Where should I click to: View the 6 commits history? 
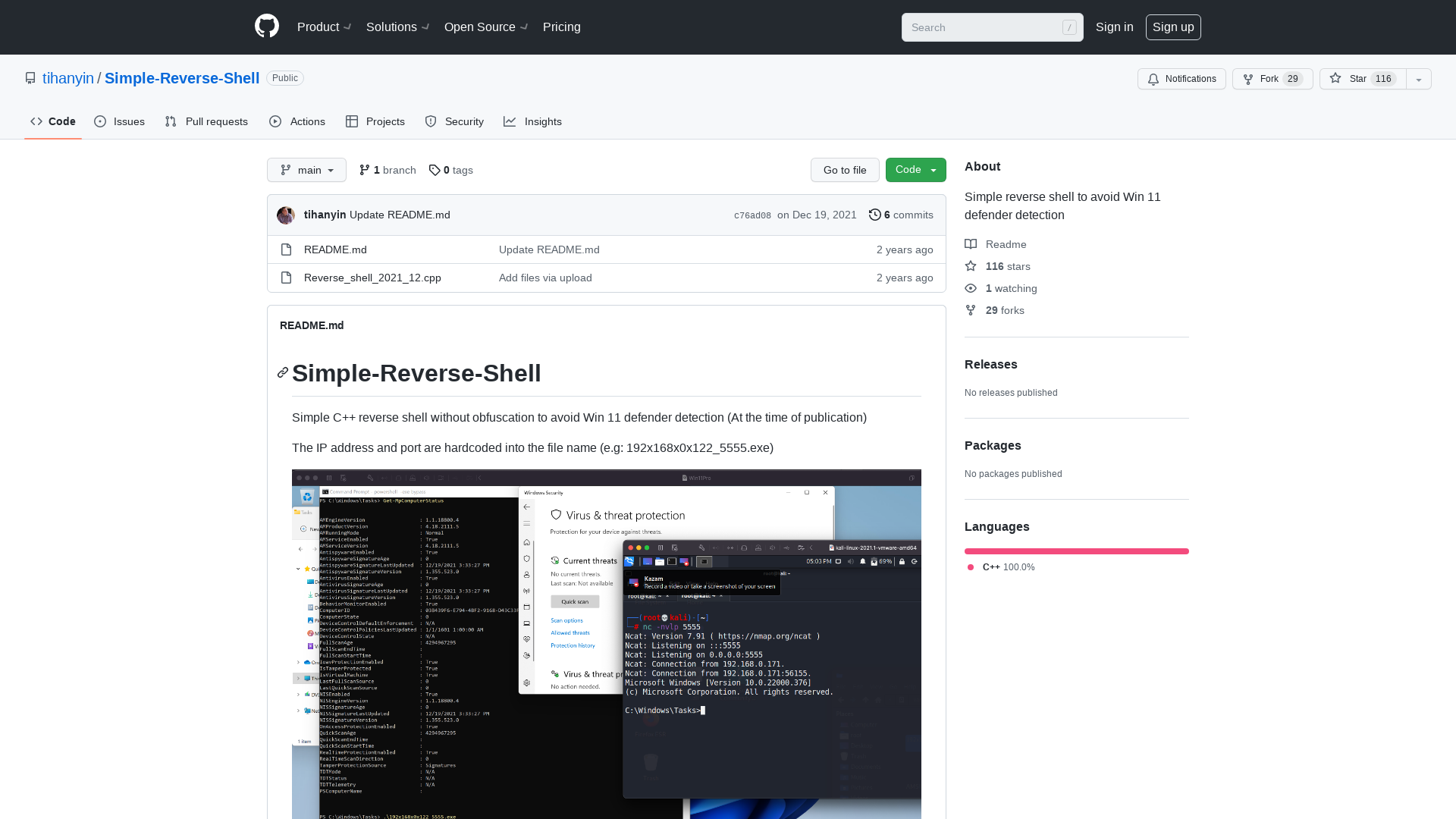click(x=901, y=215)
